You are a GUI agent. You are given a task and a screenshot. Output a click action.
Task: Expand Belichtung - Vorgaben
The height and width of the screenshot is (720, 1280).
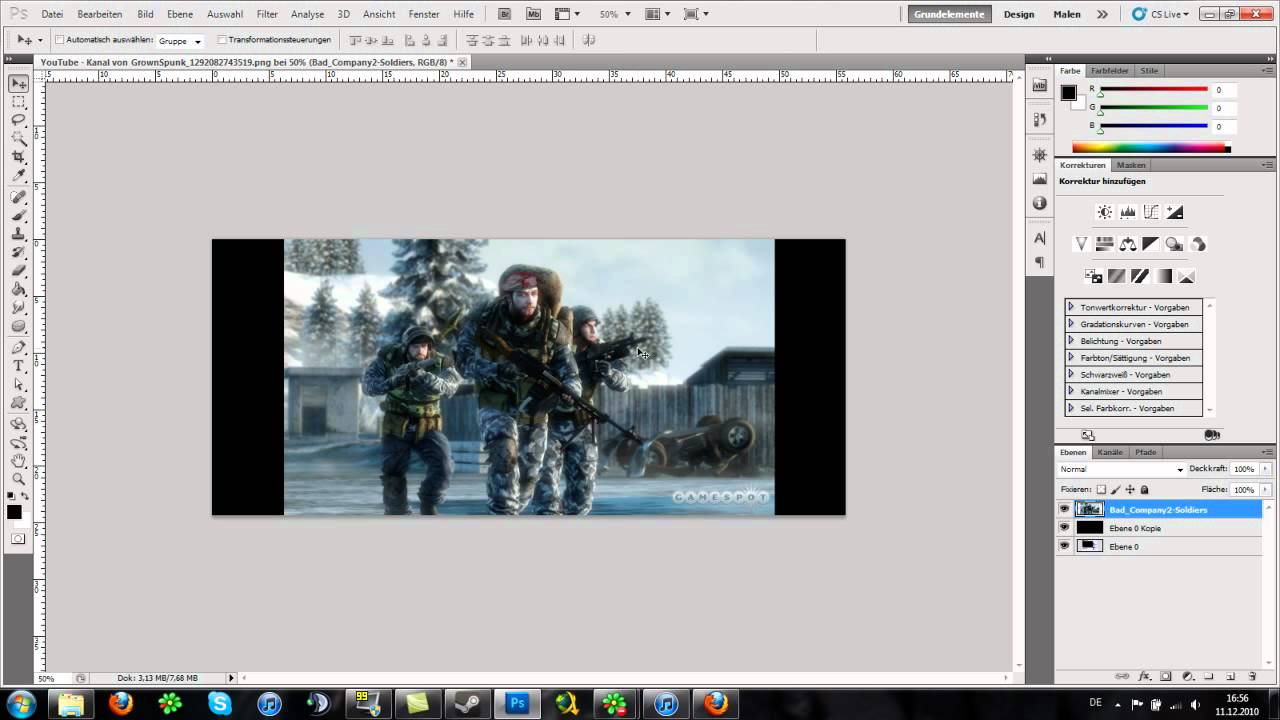coord(1071,341)
